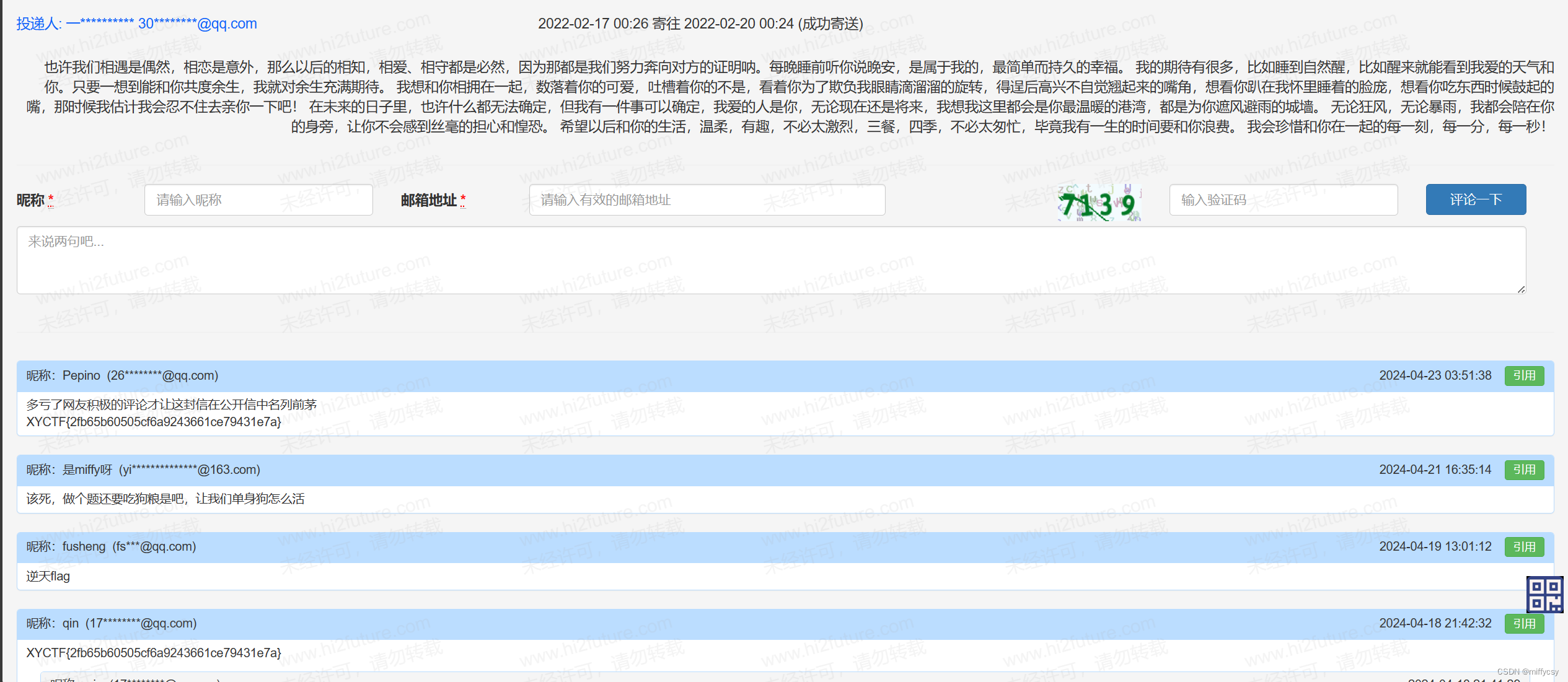The width and height of the screenshot is (1568, 682).
Task: Quote qin's comment via 引用
Action: pos(1523,624)
